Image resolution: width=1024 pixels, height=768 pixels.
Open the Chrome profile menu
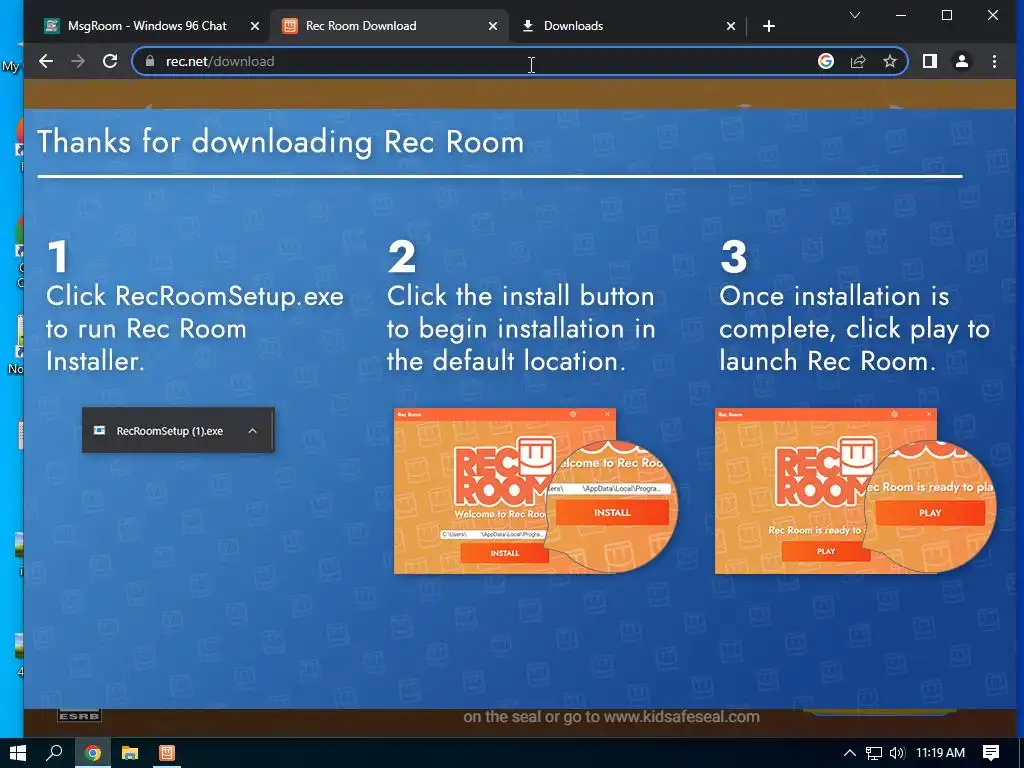[961, 61]
